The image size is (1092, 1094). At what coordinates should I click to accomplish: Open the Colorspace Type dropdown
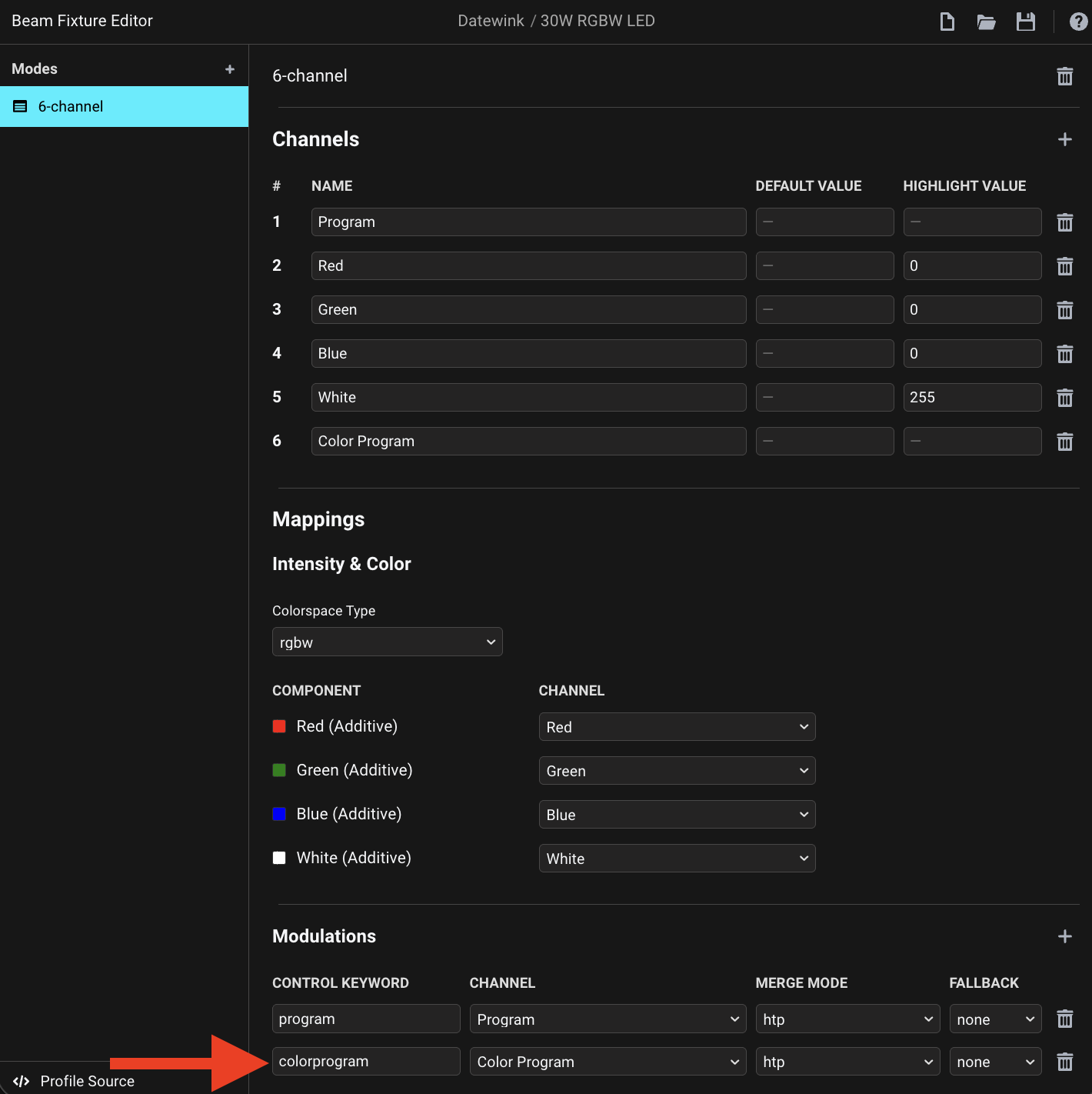pyautogui.click(x=387, y=642)
